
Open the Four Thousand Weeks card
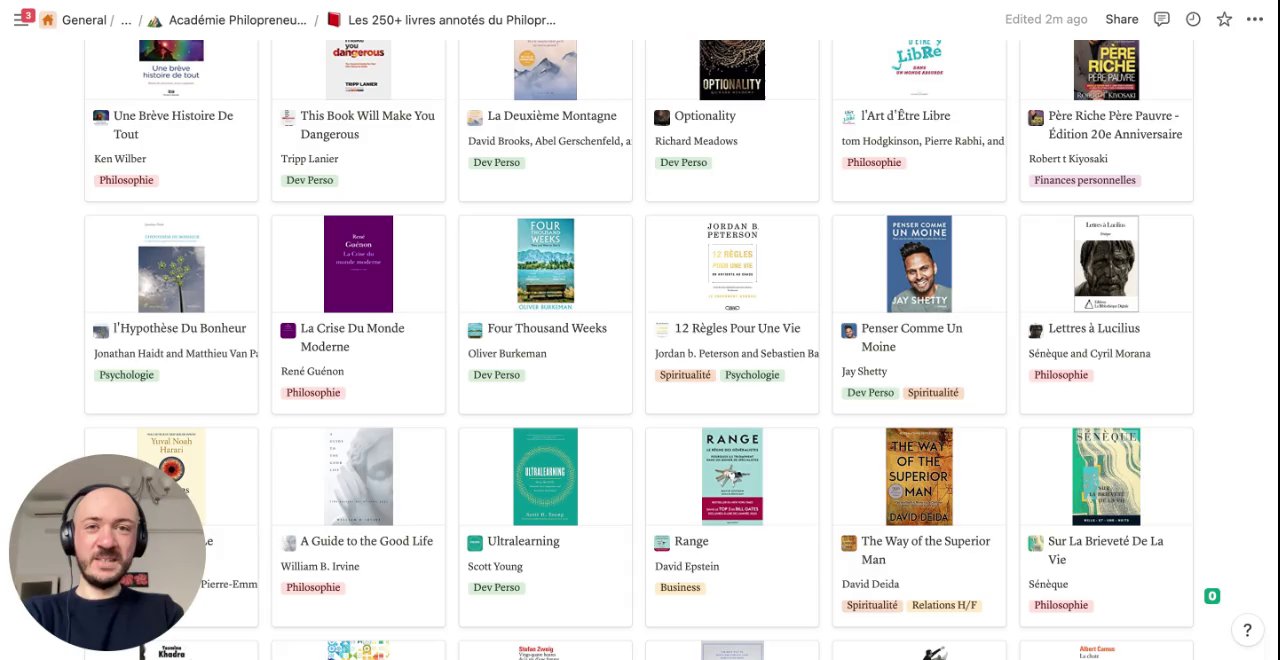click(x=546, y=314)
